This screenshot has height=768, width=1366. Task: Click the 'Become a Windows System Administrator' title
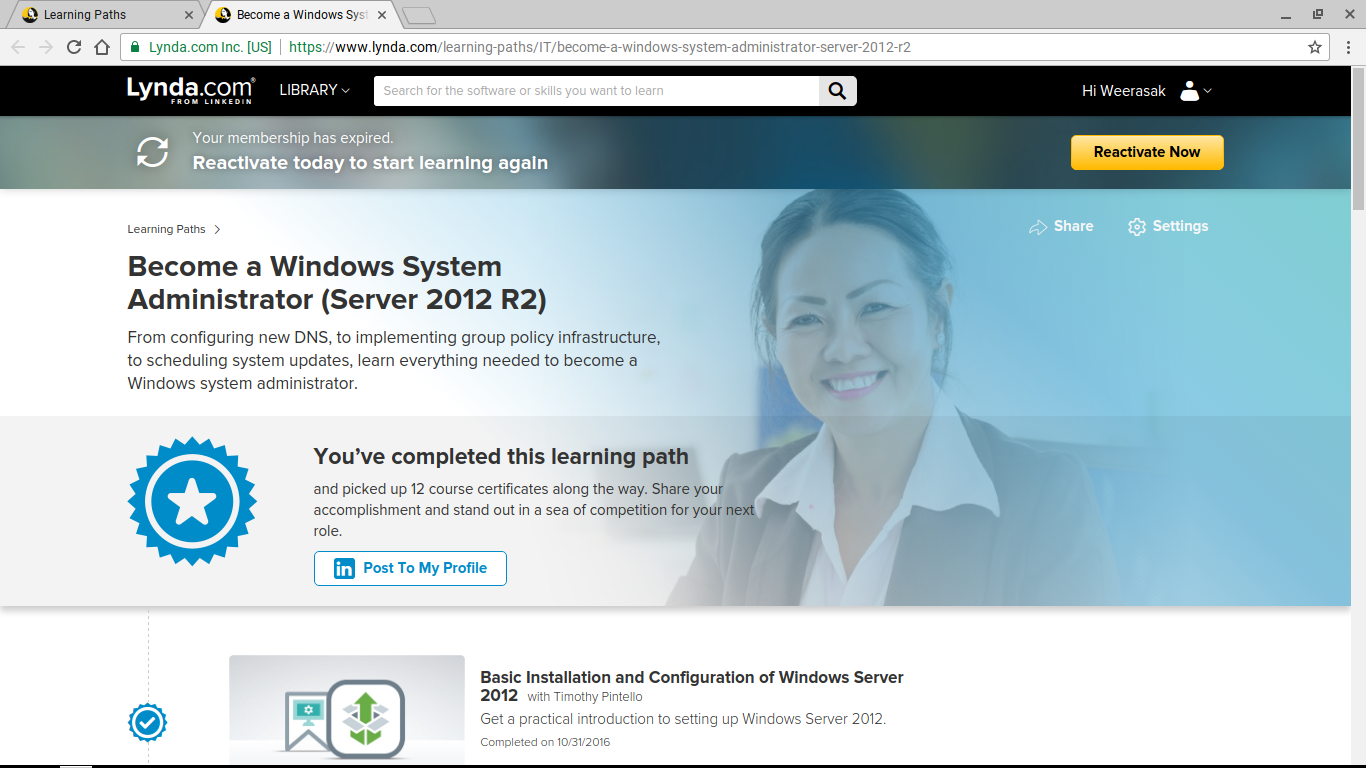click(x=337, y=283)
